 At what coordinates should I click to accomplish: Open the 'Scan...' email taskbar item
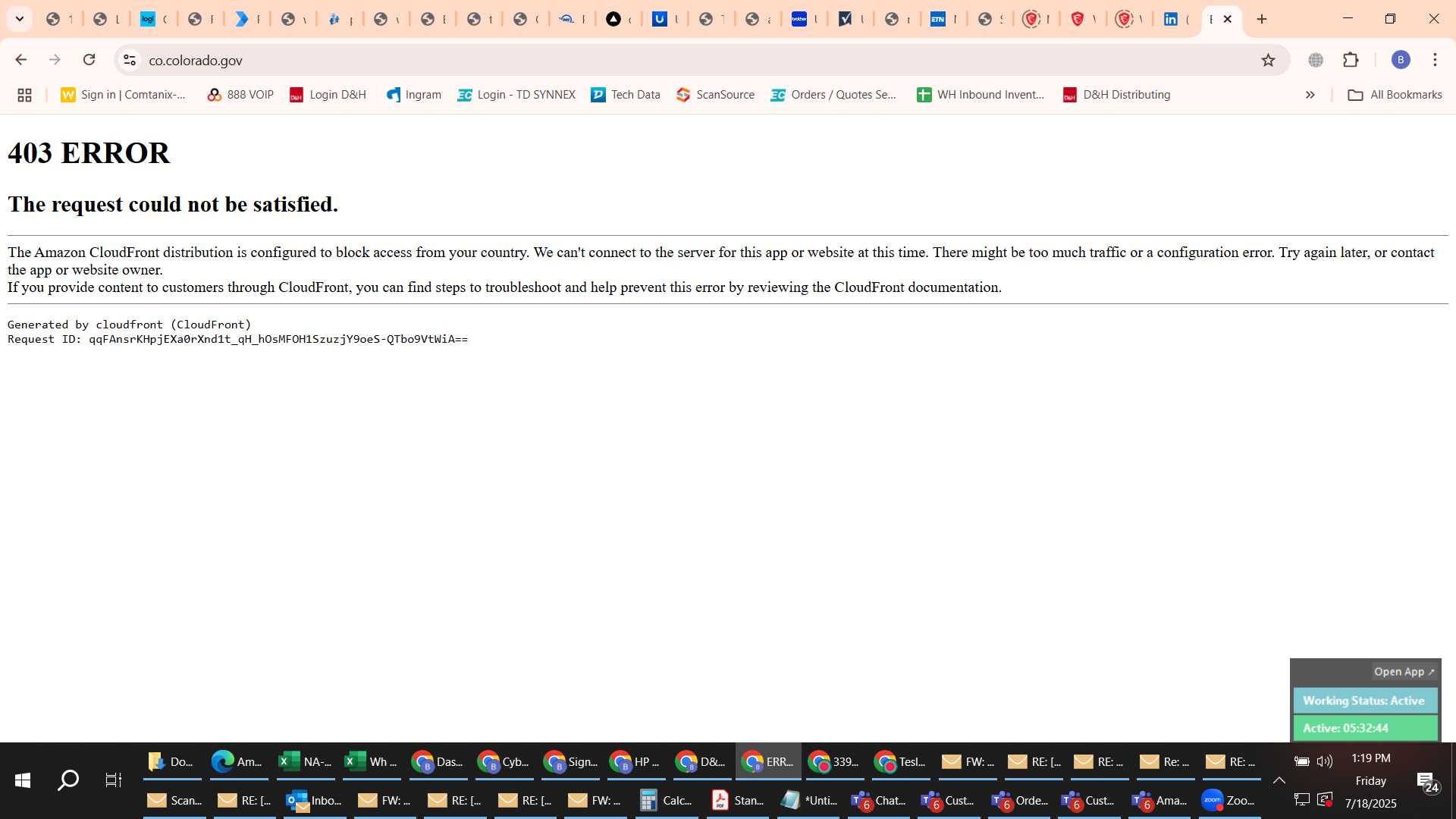[174, 800]
